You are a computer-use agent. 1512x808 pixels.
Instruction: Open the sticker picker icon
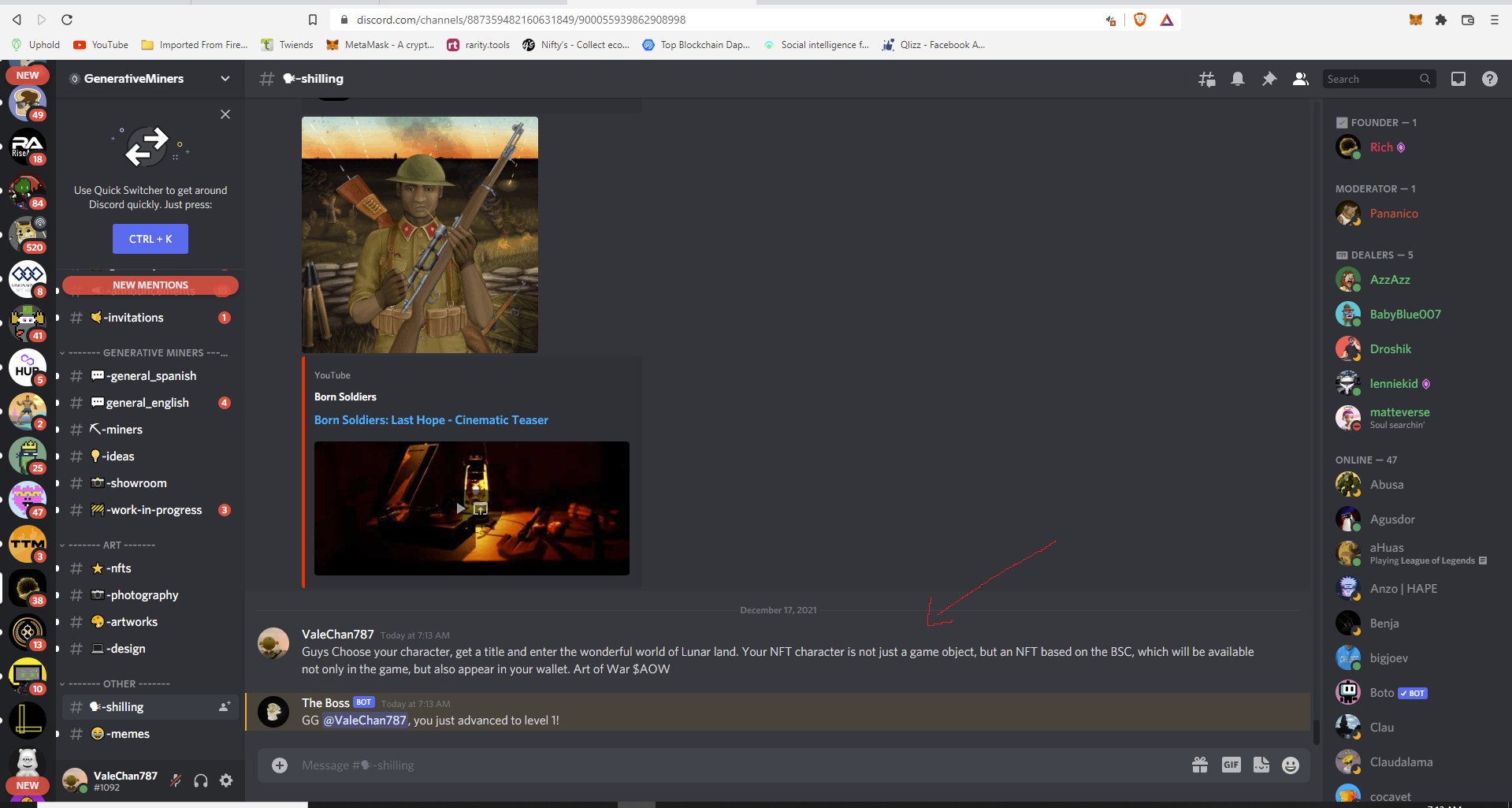[x=1261, y=765]
